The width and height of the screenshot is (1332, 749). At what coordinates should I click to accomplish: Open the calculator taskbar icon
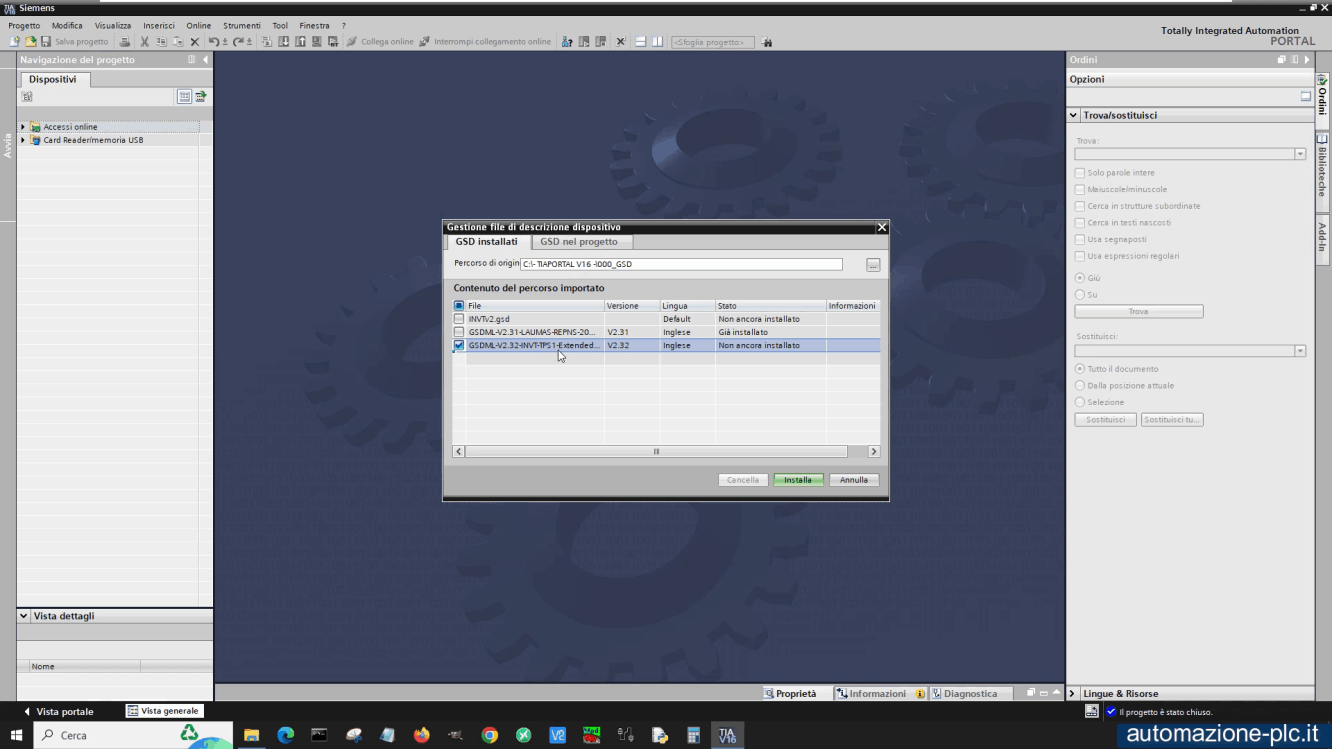click(693, 735)
